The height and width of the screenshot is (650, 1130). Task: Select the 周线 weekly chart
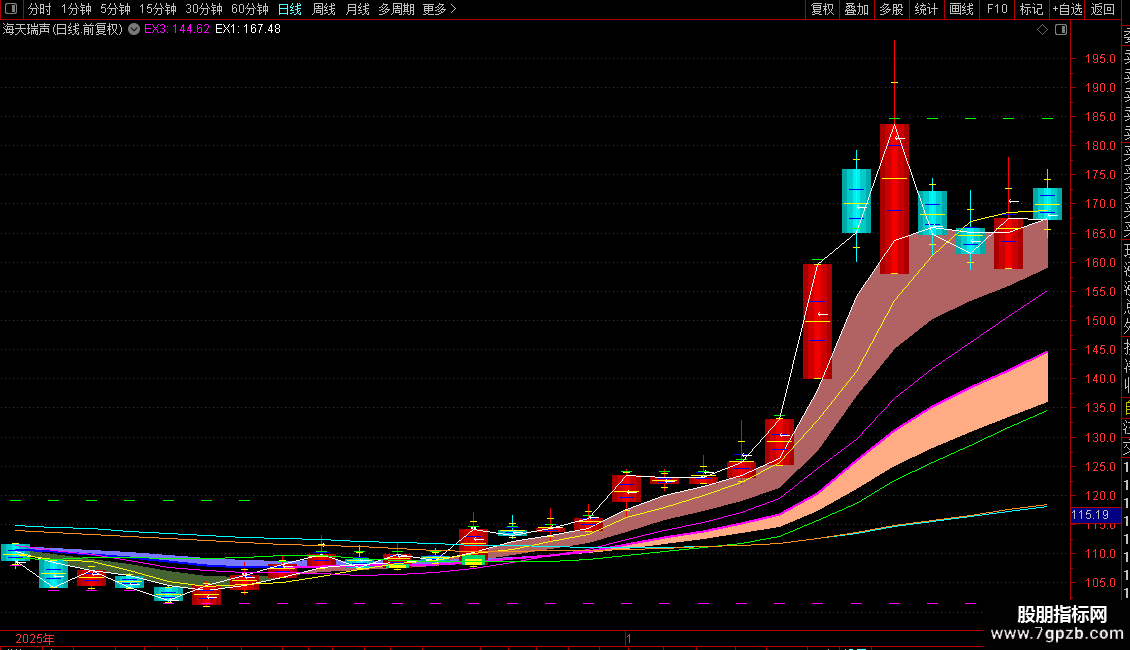(324, 9)
